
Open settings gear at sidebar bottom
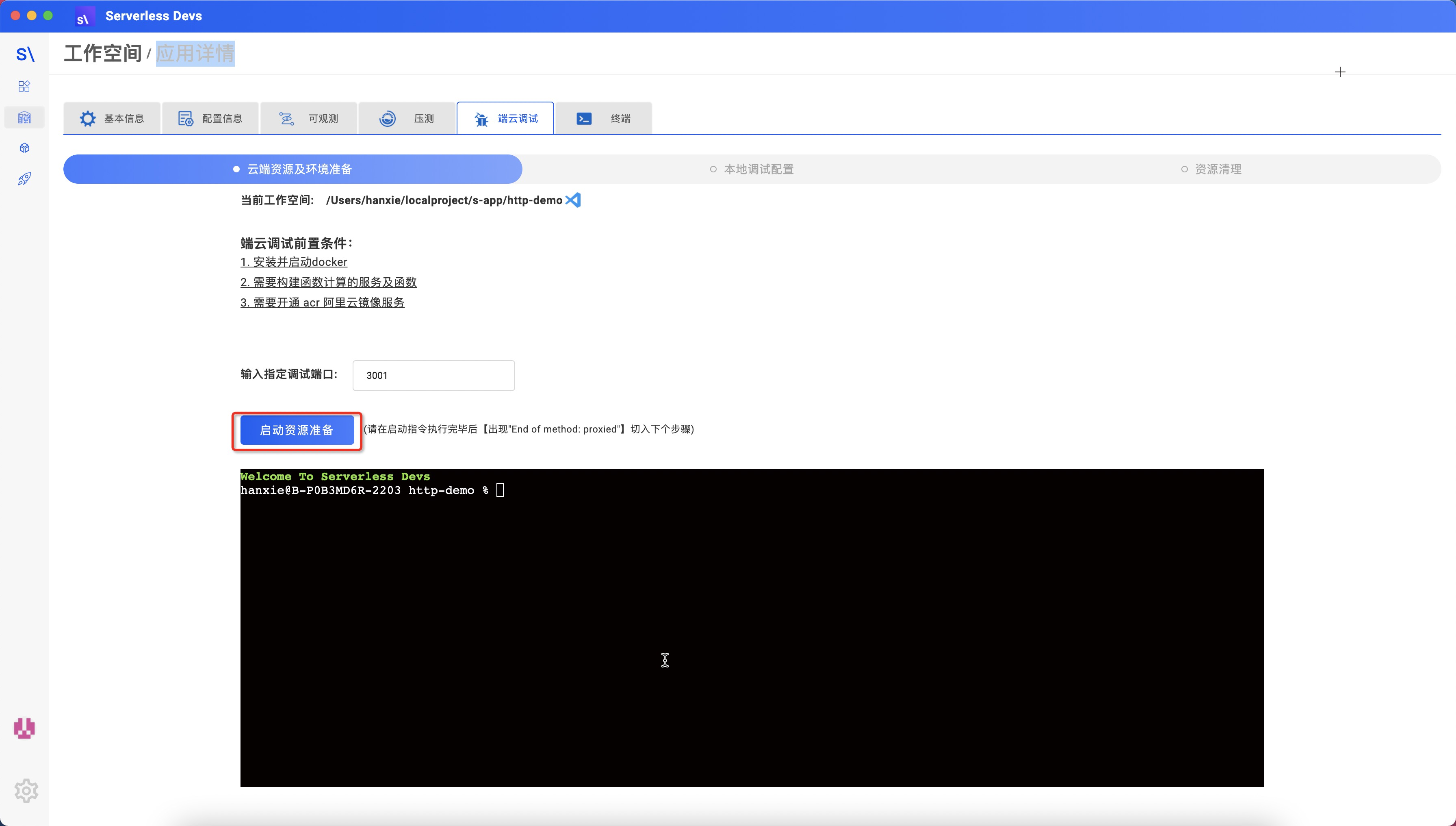[x=26, y=790]
